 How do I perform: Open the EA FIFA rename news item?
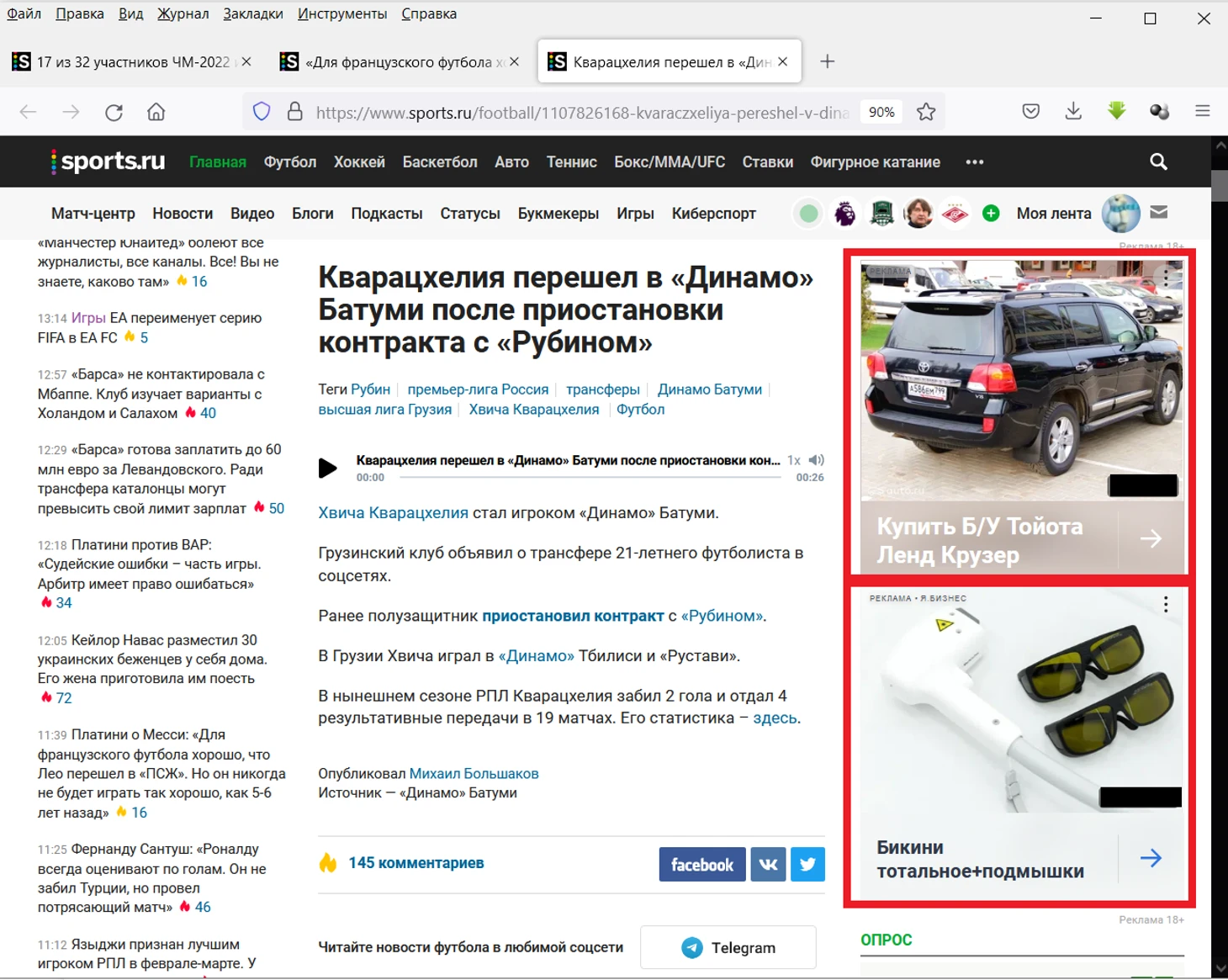(150, 328)
